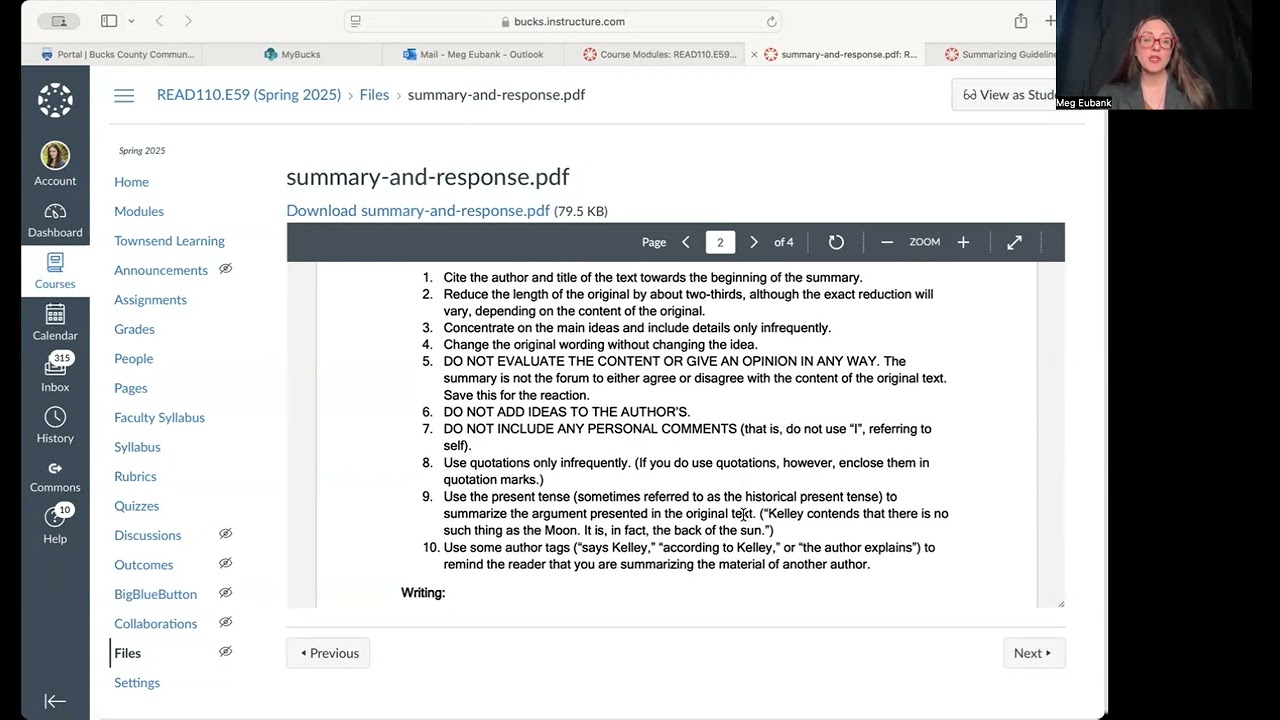Viewport: 1280px width, 720px height.
Task: Go to the Dashboard icon
Action: click(55, 211)
